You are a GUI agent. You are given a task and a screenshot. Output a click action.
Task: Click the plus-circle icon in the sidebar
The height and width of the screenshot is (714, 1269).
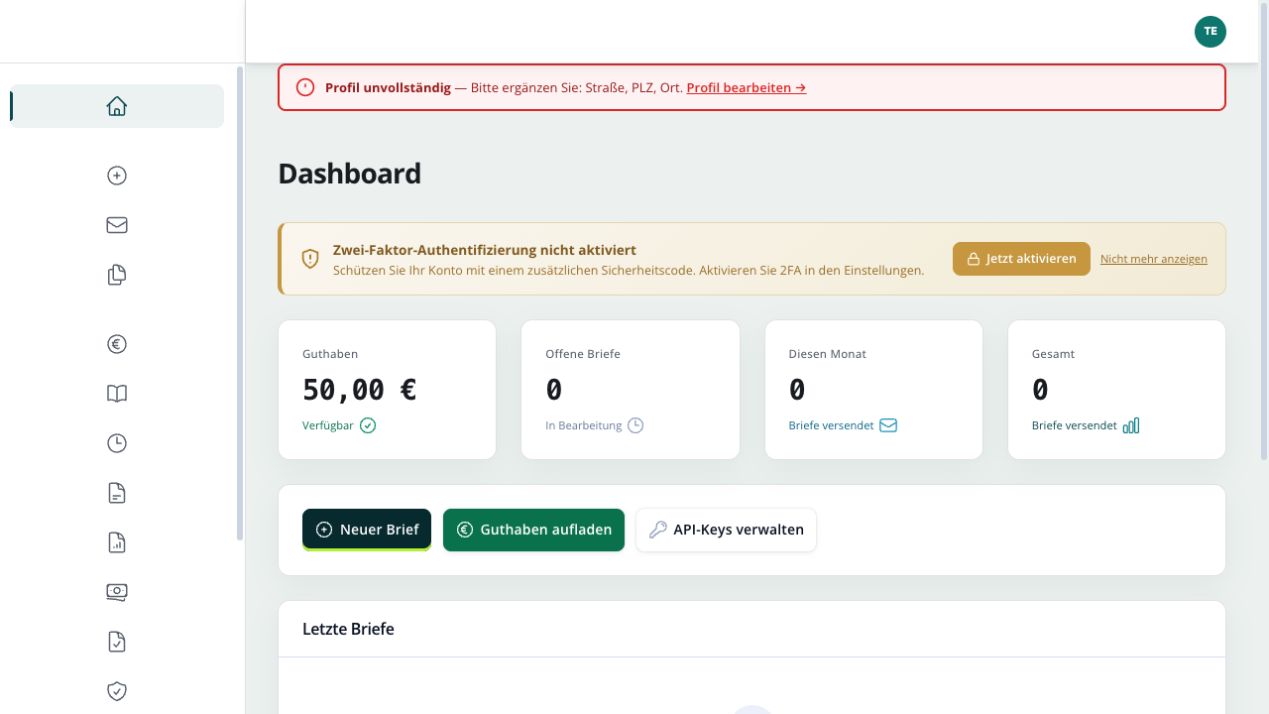point(117,175)
